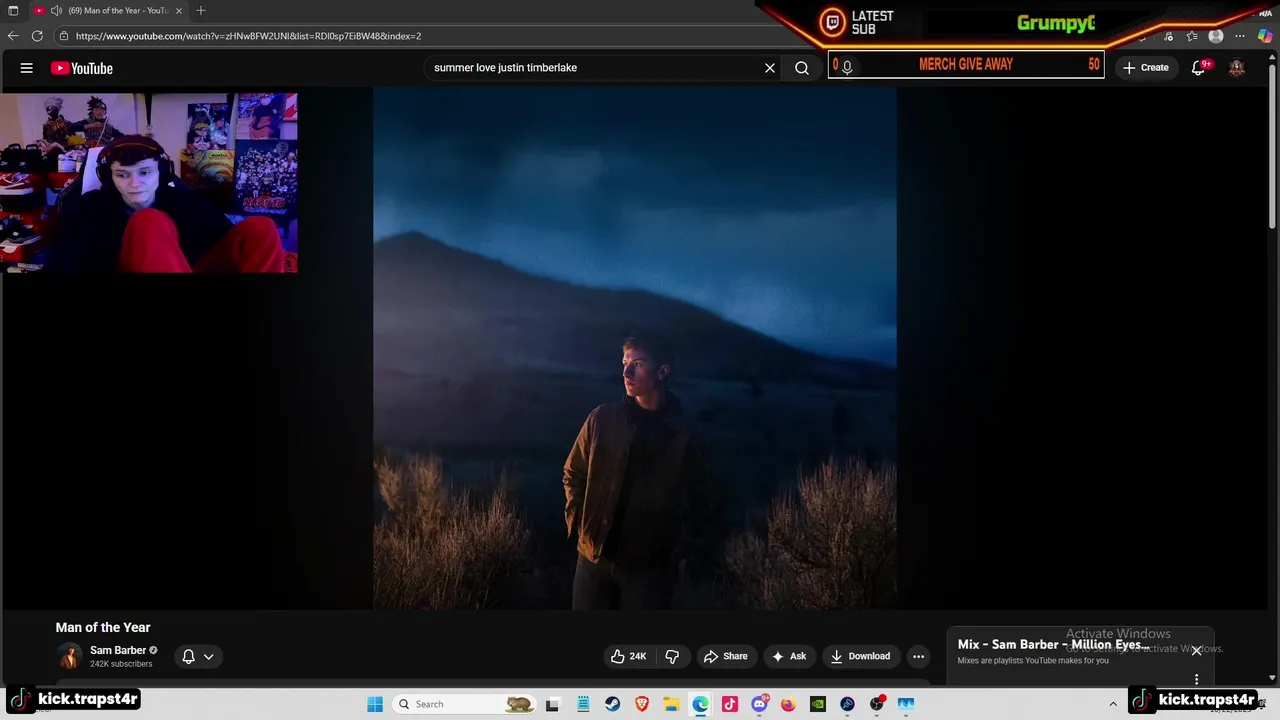Open Steam from the taskbar
Screen dimensions: 1280x720
click(x=612, y=704)
